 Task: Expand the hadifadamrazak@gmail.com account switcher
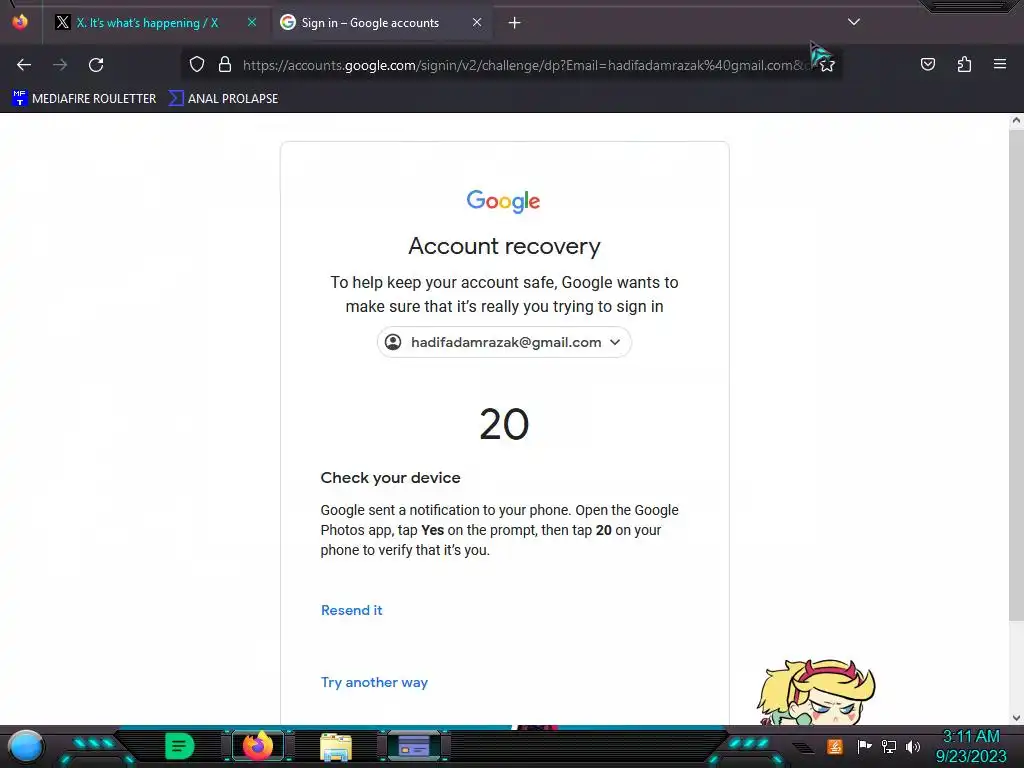point(504,342)
